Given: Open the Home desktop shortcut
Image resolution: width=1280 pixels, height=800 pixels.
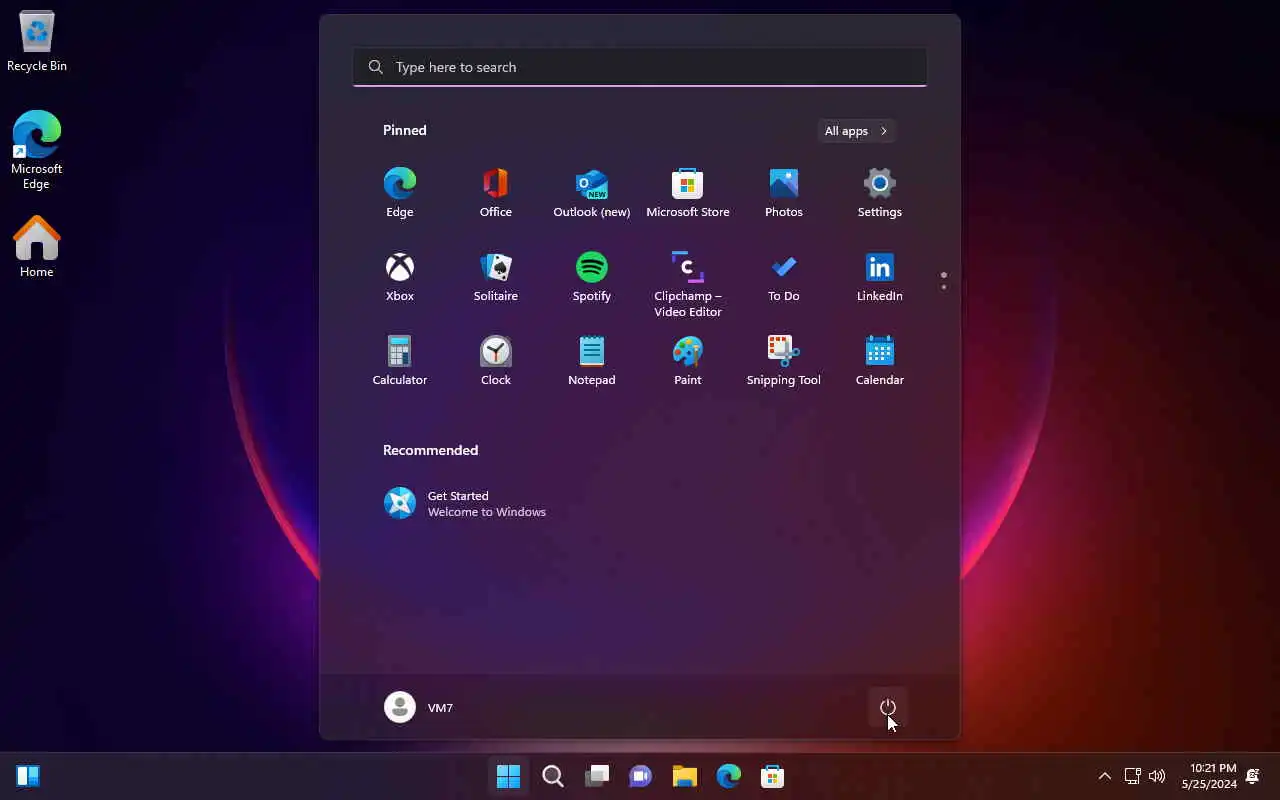Looking at the screenshot, I should [x=37, y=247].
